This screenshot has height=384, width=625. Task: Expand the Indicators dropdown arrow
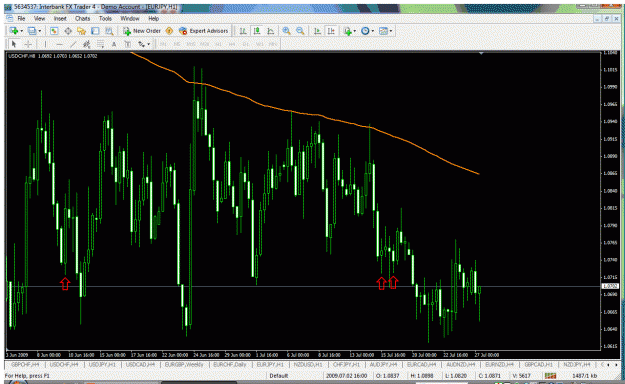point(355,31)
